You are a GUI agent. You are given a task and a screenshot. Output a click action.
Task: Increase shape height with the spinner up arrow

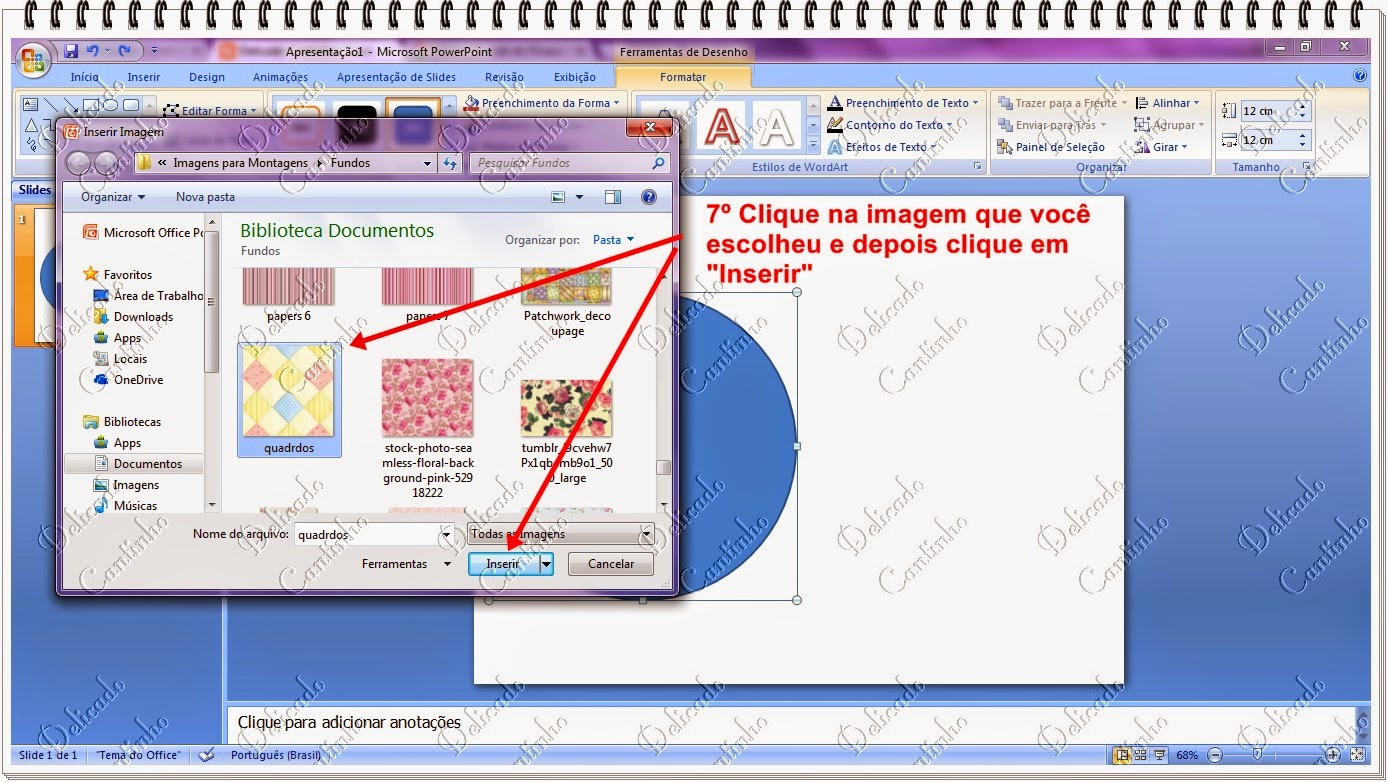[1303, 106]
